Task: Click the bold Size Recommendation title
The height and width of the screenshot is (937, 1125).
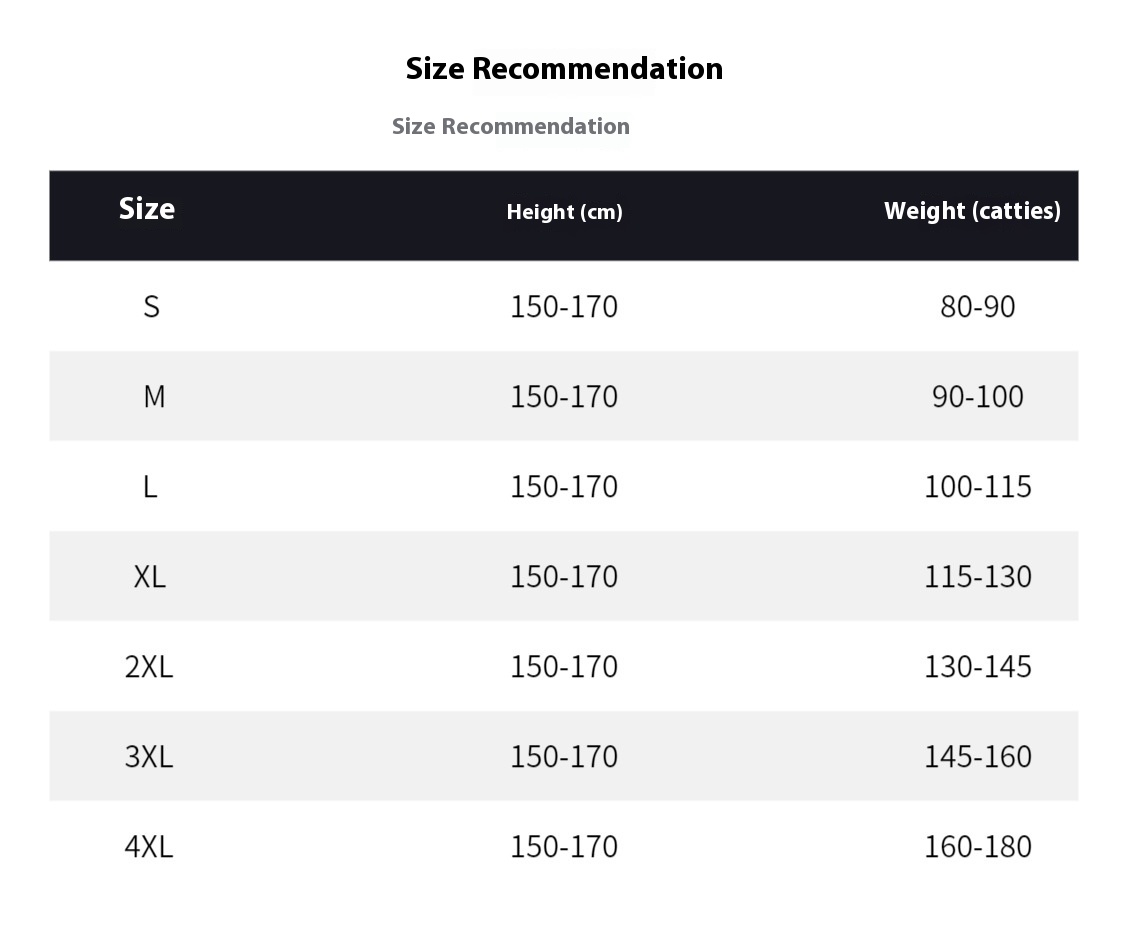Action: (564, 69)
